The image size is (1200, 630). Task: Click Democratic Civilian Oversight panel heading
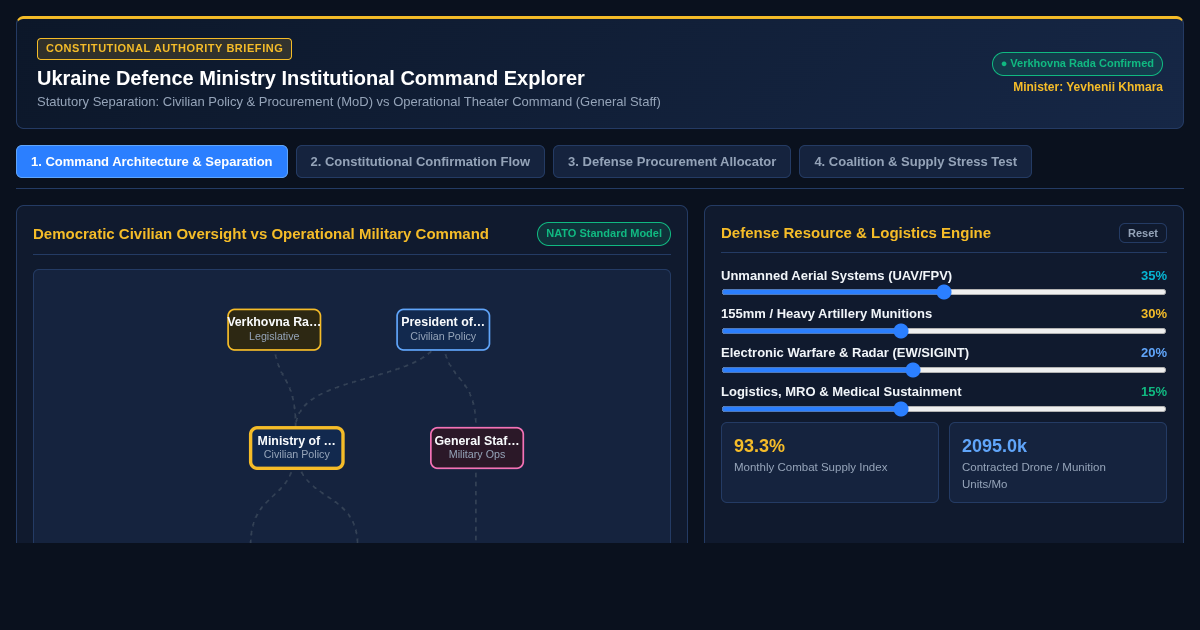pos(261,234)
